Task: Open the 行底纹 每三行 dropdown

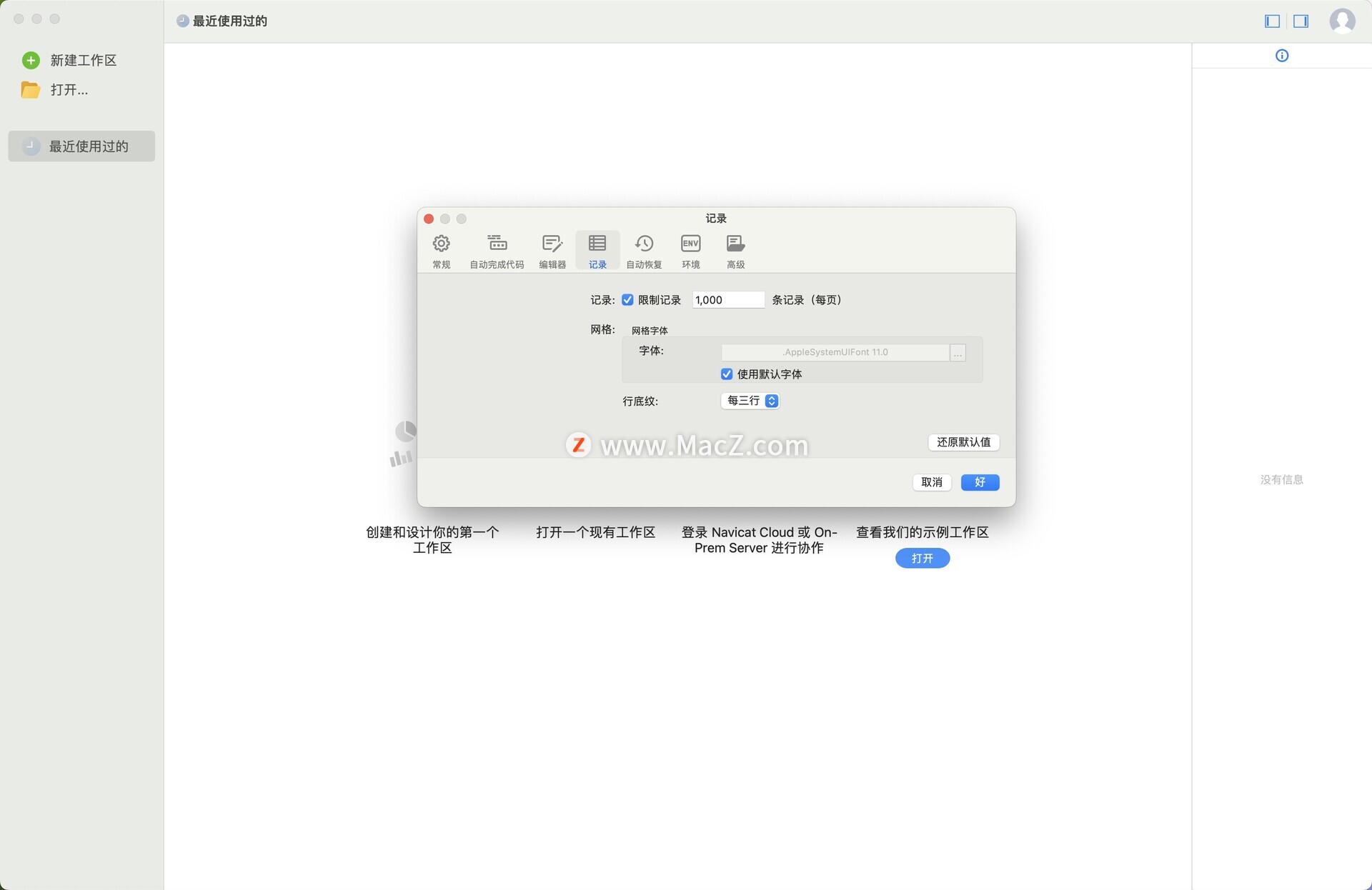Action: click(x=750, y=401)
